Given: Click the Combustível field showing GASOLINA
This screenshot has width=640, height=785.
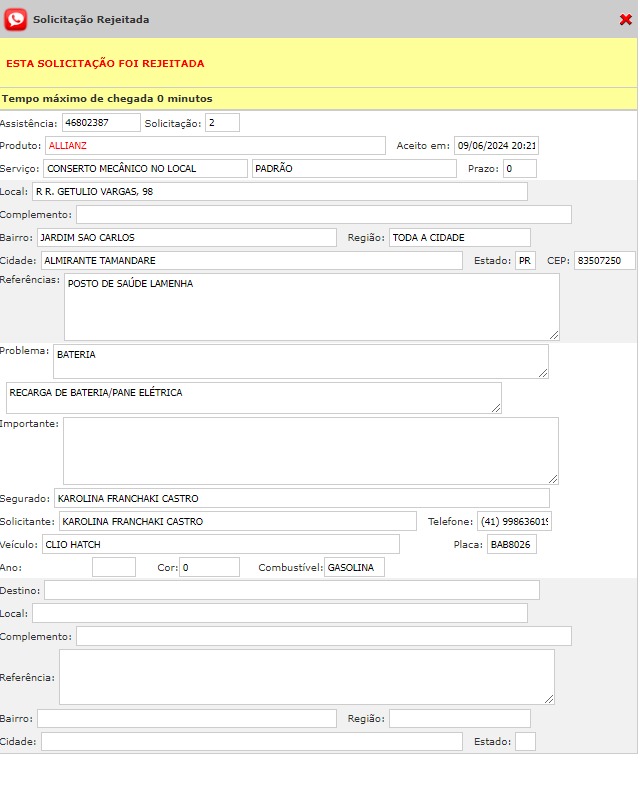Looking at the screenshot, I should [353, 568].
